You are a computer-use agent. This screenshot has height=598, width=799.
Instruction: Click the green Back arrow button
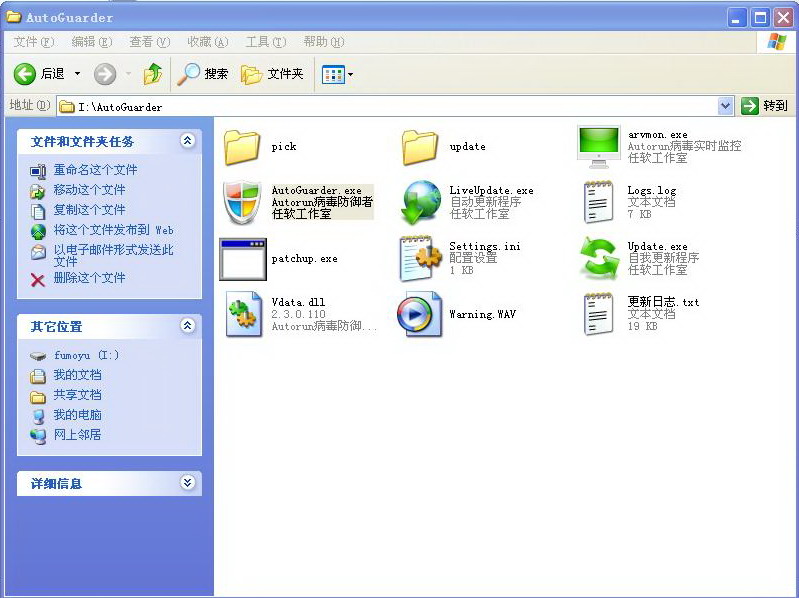(x=24, y=74)
